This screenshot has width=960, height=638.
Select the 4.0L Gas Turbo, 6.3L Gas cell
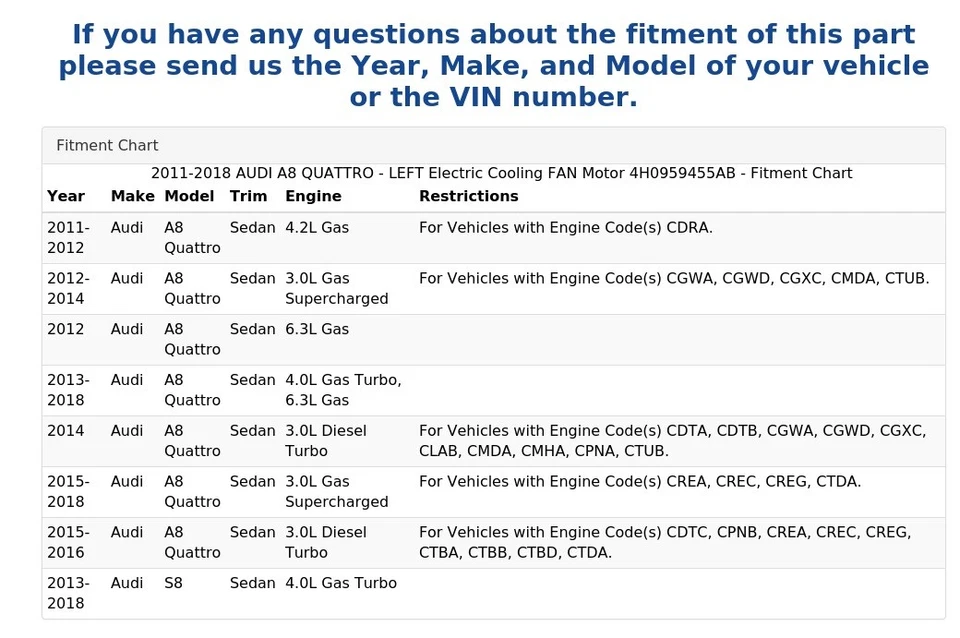pos(343,390)
